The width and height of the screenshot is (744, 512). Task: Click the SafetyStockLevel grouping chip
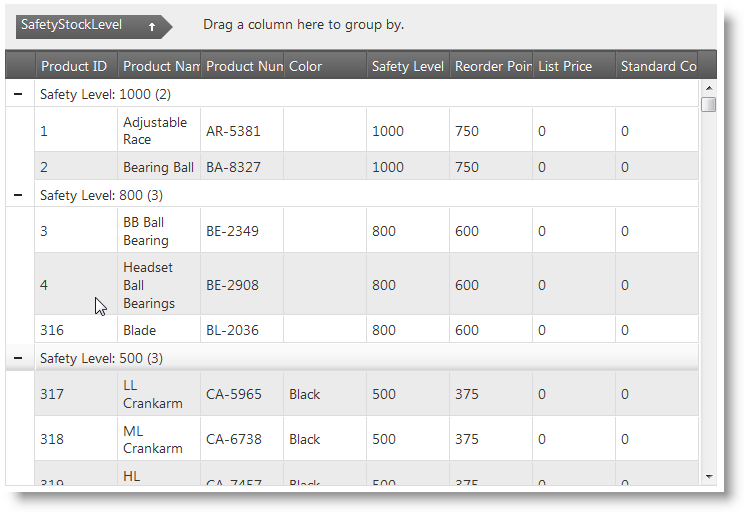(72, 26)
